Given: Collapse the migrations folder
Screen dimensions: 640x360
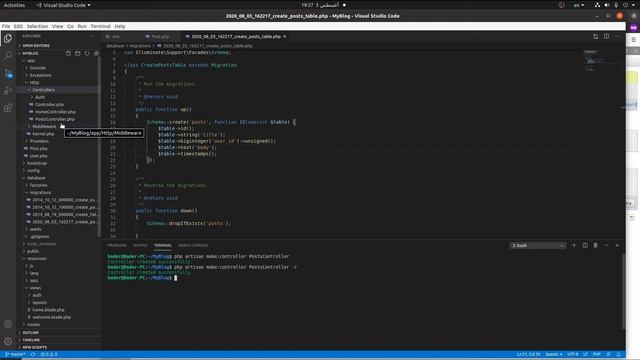Looking at the screenshot, I should 40,193.
